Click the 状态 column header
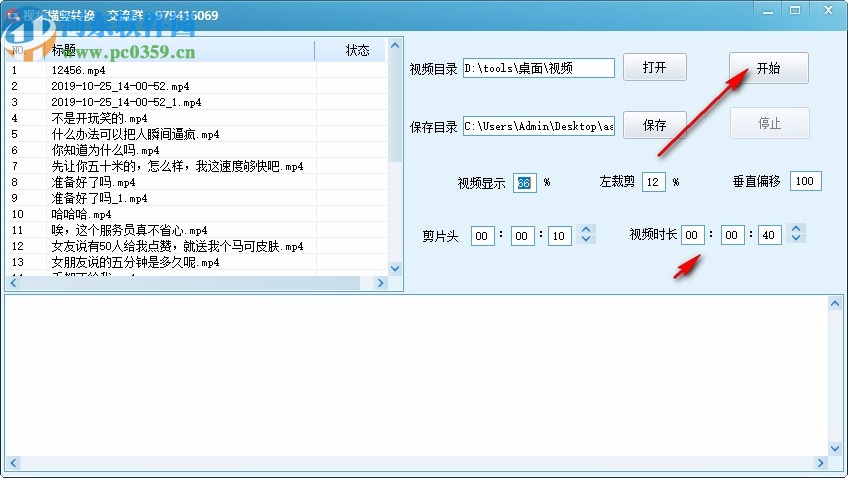The height and width of the screenshot is (478, 848). pos(350,50)
